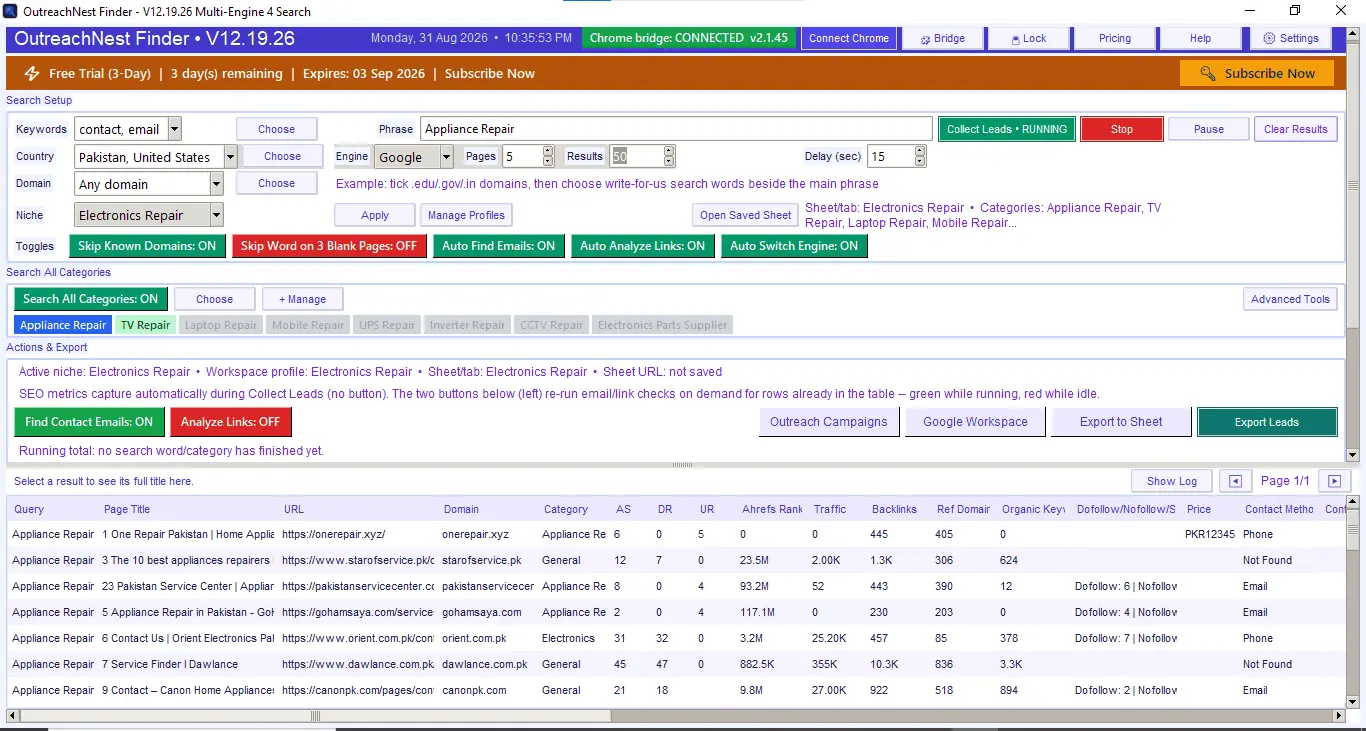
Task: Click Clear Results
Action: tap(1296, 129)
